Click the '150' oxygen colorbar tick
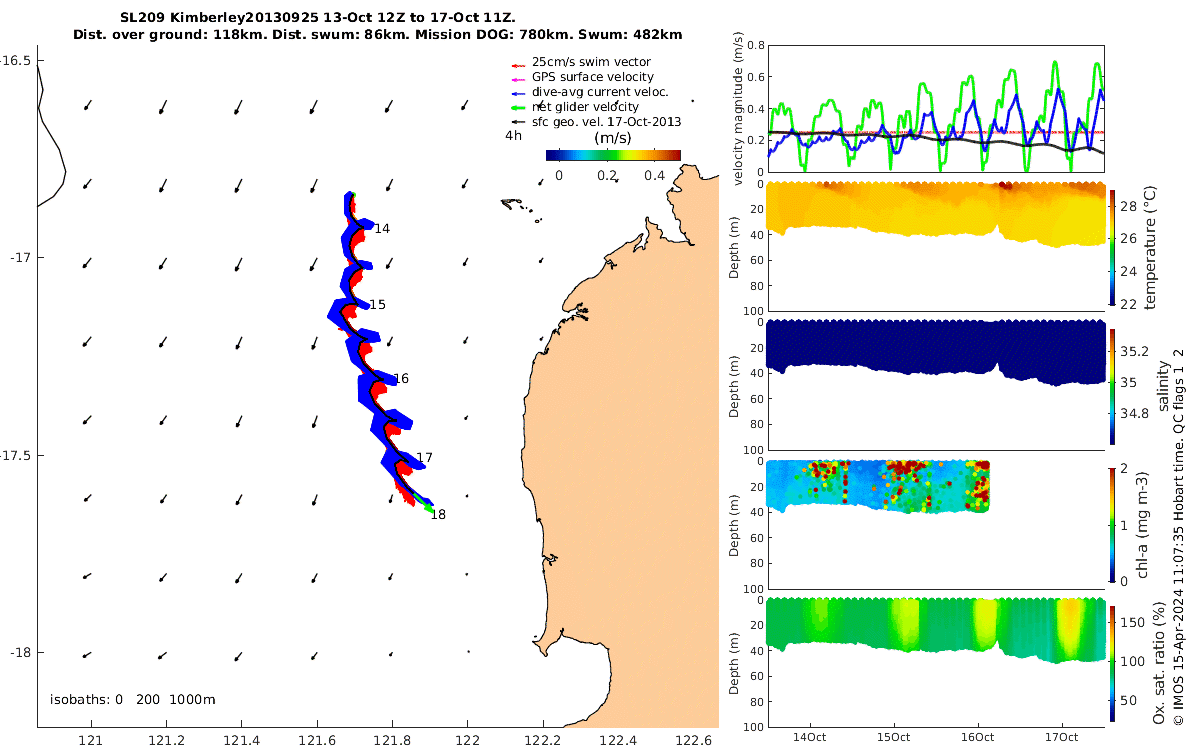Viewport: 1200px width, 750px height. click(1133, 622)
